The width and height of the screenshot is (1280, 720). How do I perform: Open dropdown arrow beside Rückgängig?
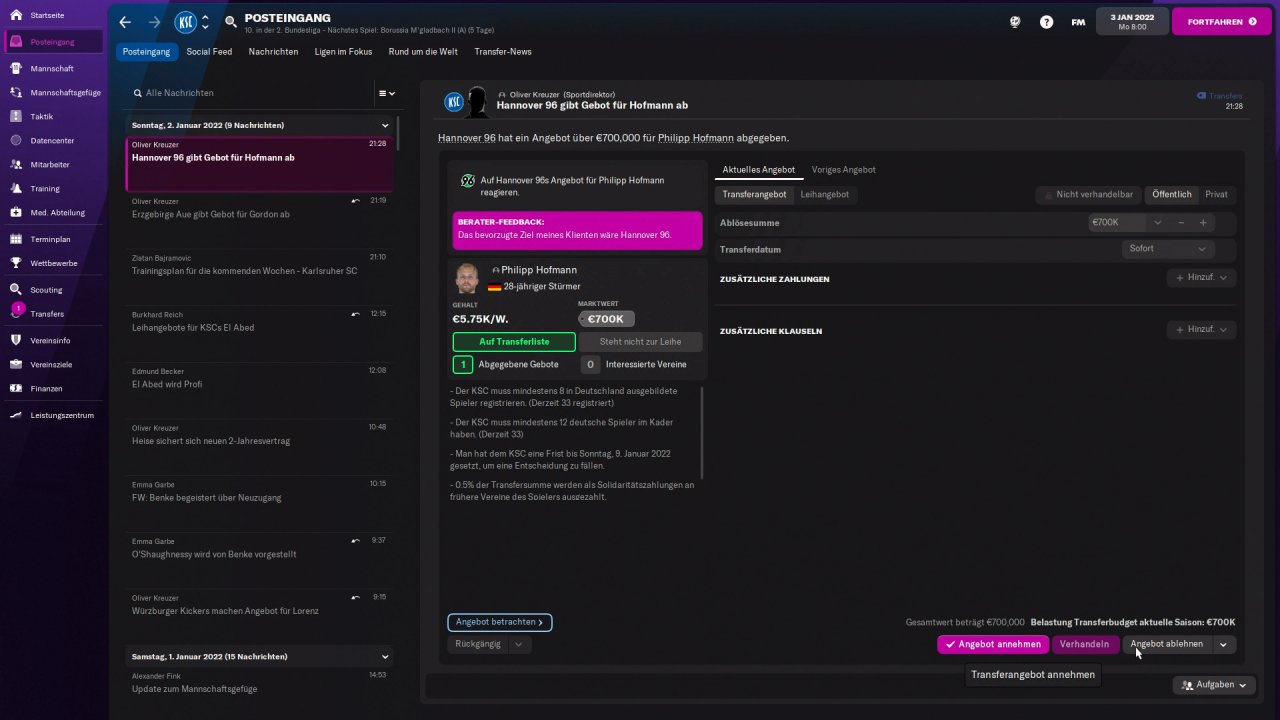click(x=518, y=645)
